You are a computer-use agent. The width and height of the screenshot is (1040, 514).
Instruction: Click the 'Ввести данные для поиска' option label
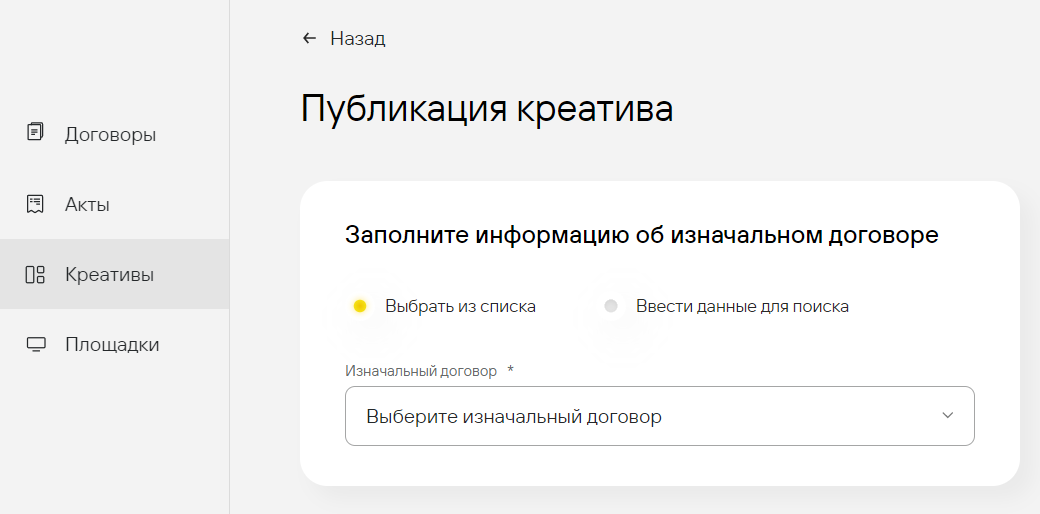tap(742, 306)
